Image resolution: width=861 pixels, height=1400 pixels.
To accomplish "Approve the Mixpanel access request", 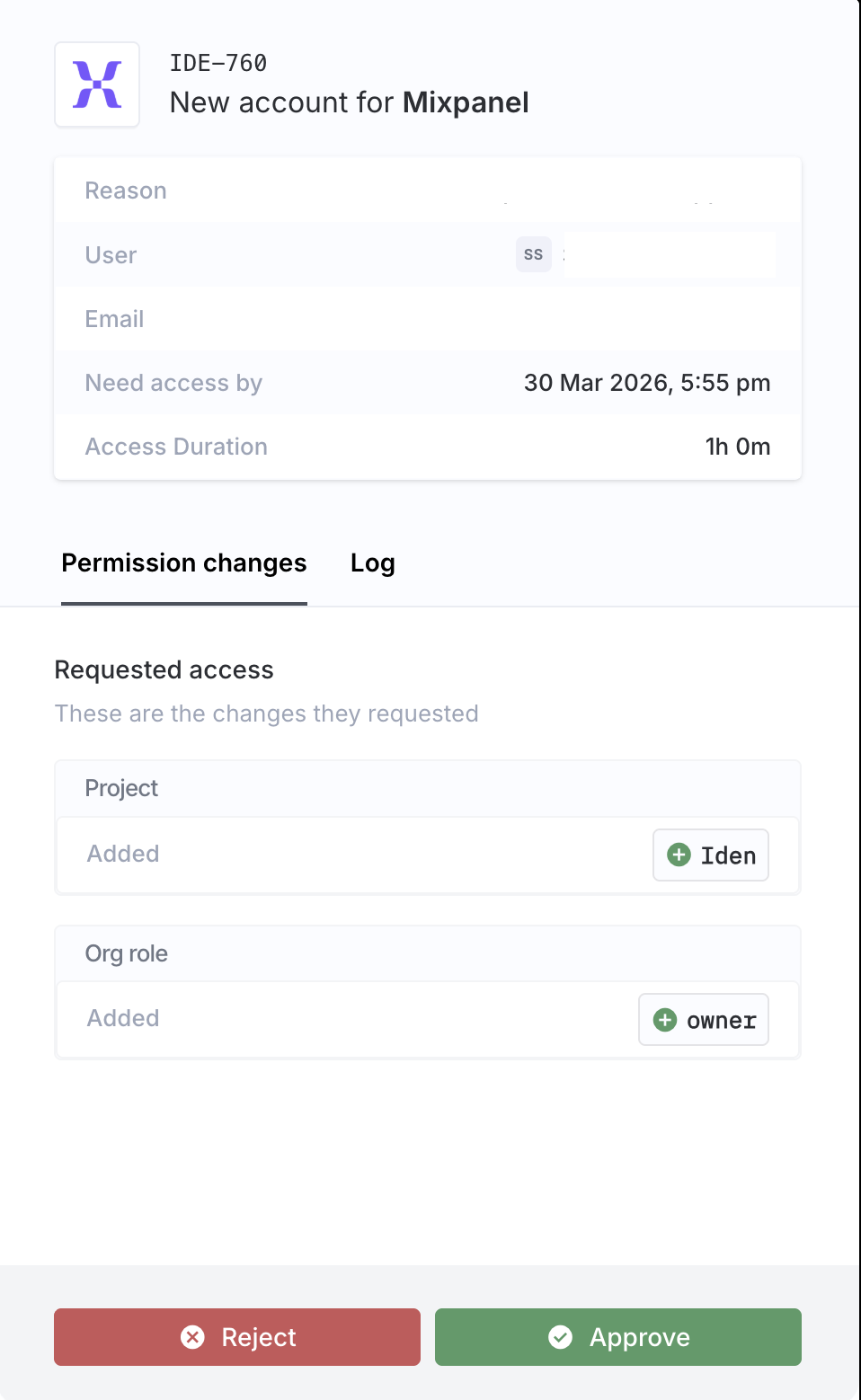I will tap(618, 1337).
